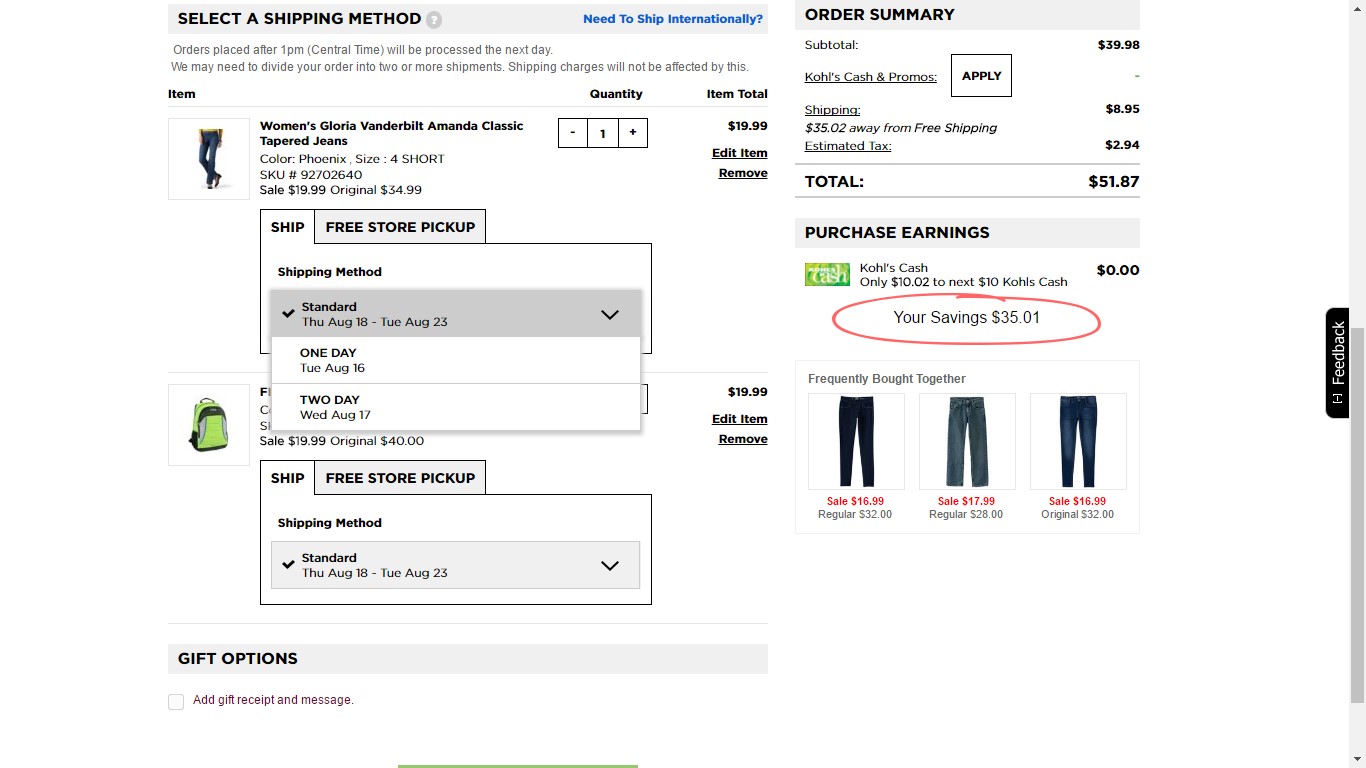Open the Women's Gloria Vanderbilt jeans title
The image size is (1366, 768).
(392, 133)
